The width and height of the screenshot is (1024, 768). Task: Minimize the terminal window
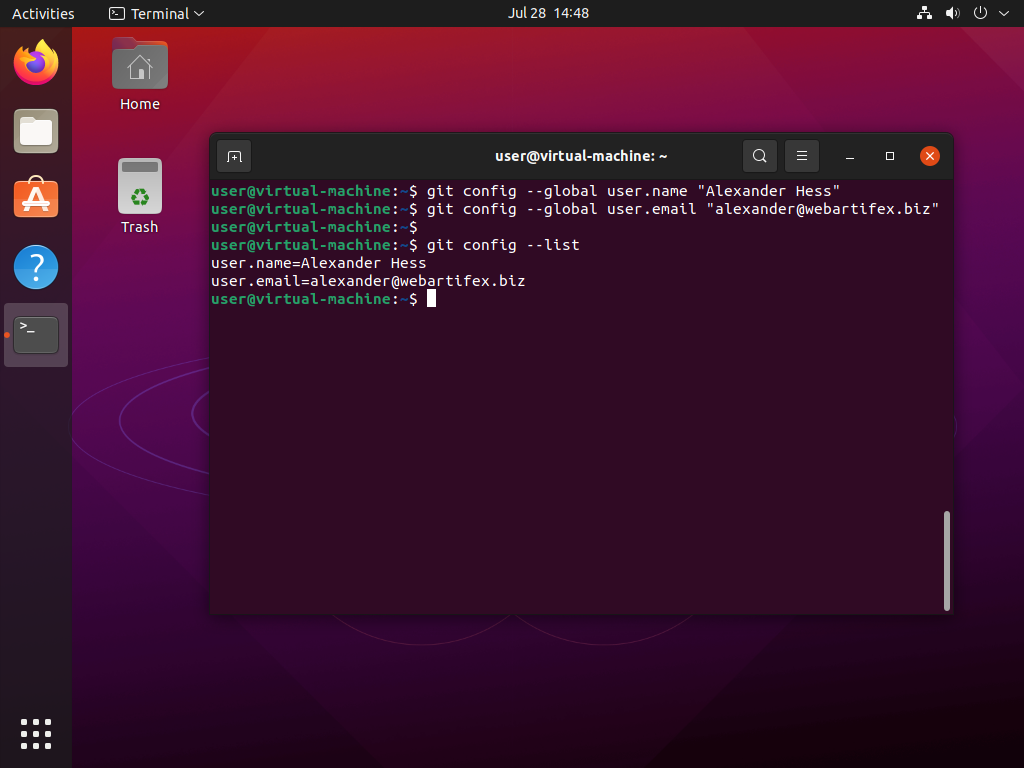849,156
